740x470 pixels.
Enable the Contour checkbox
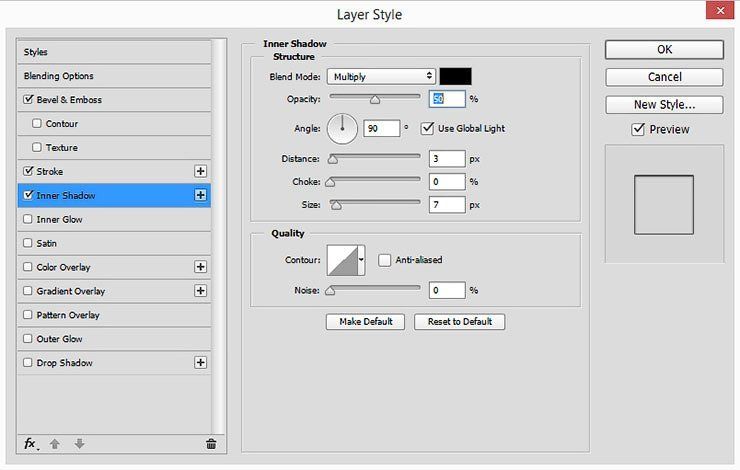(37, 124)
